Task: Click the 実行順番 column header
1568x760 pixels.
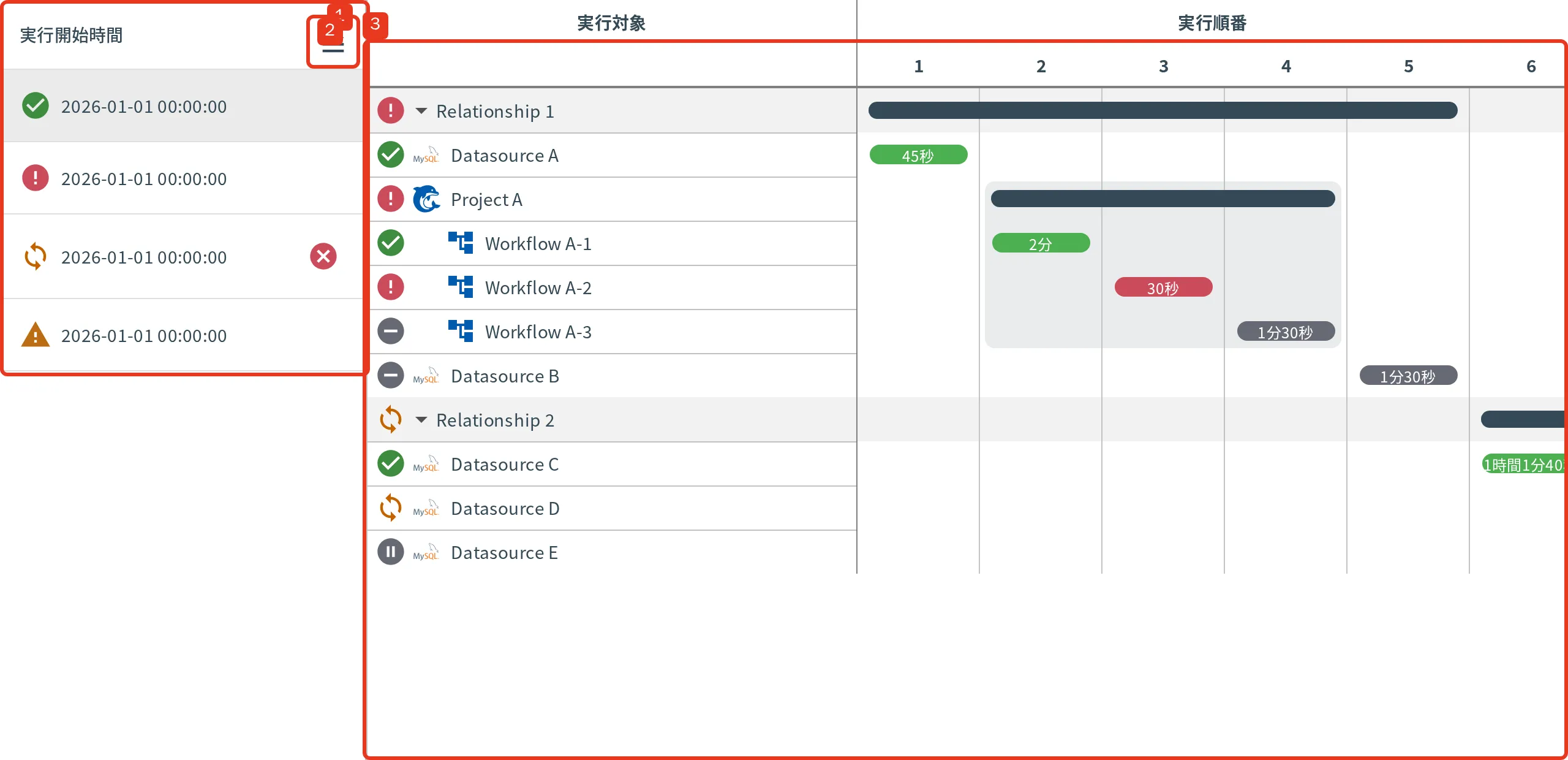Action: 1212,23
